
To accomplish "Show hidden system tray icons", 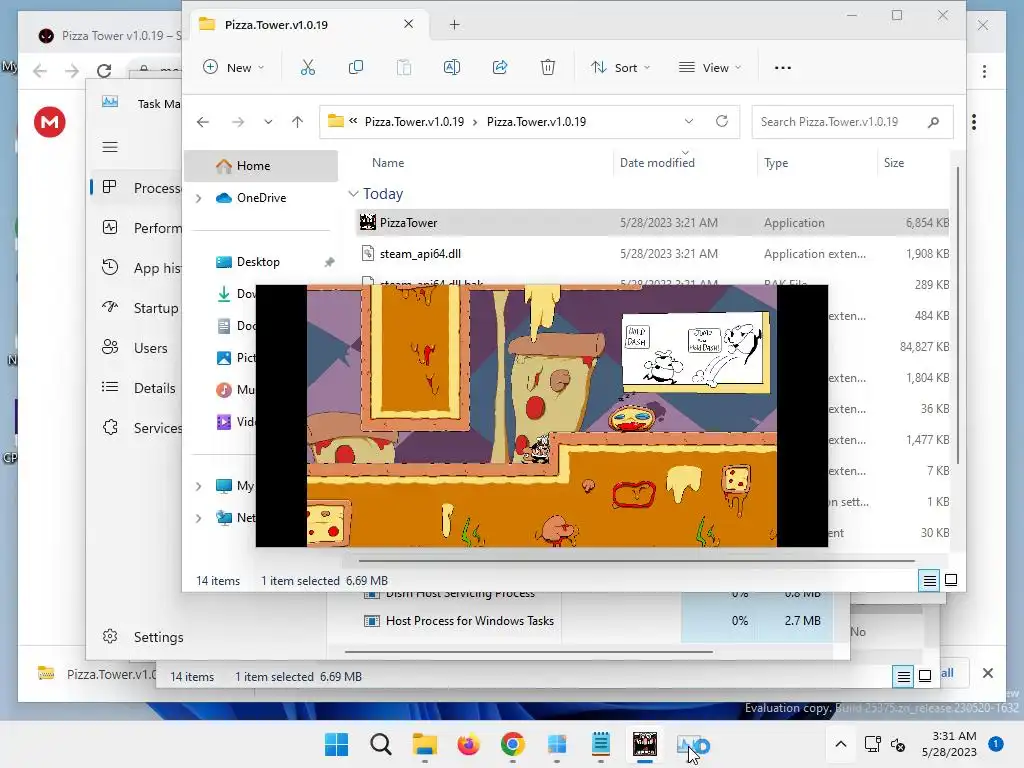I will point(840,744).
